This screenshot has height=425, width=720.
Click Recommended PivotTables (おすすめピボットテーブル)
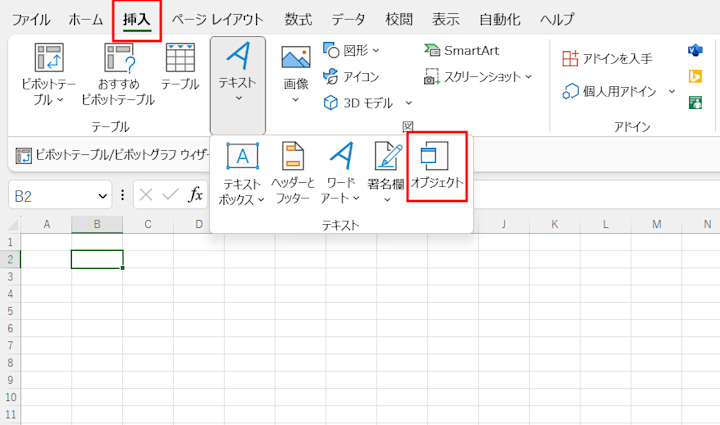point(118,74)
